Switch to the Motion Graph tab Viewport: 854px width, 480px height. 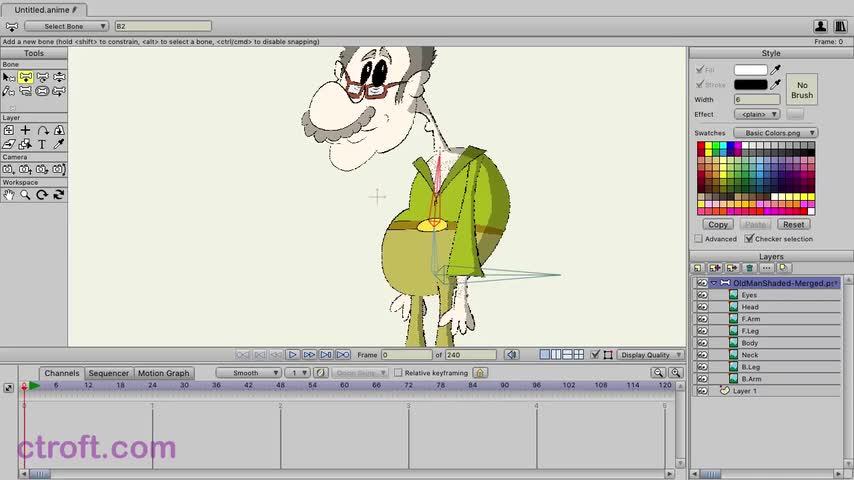(163, 373)
